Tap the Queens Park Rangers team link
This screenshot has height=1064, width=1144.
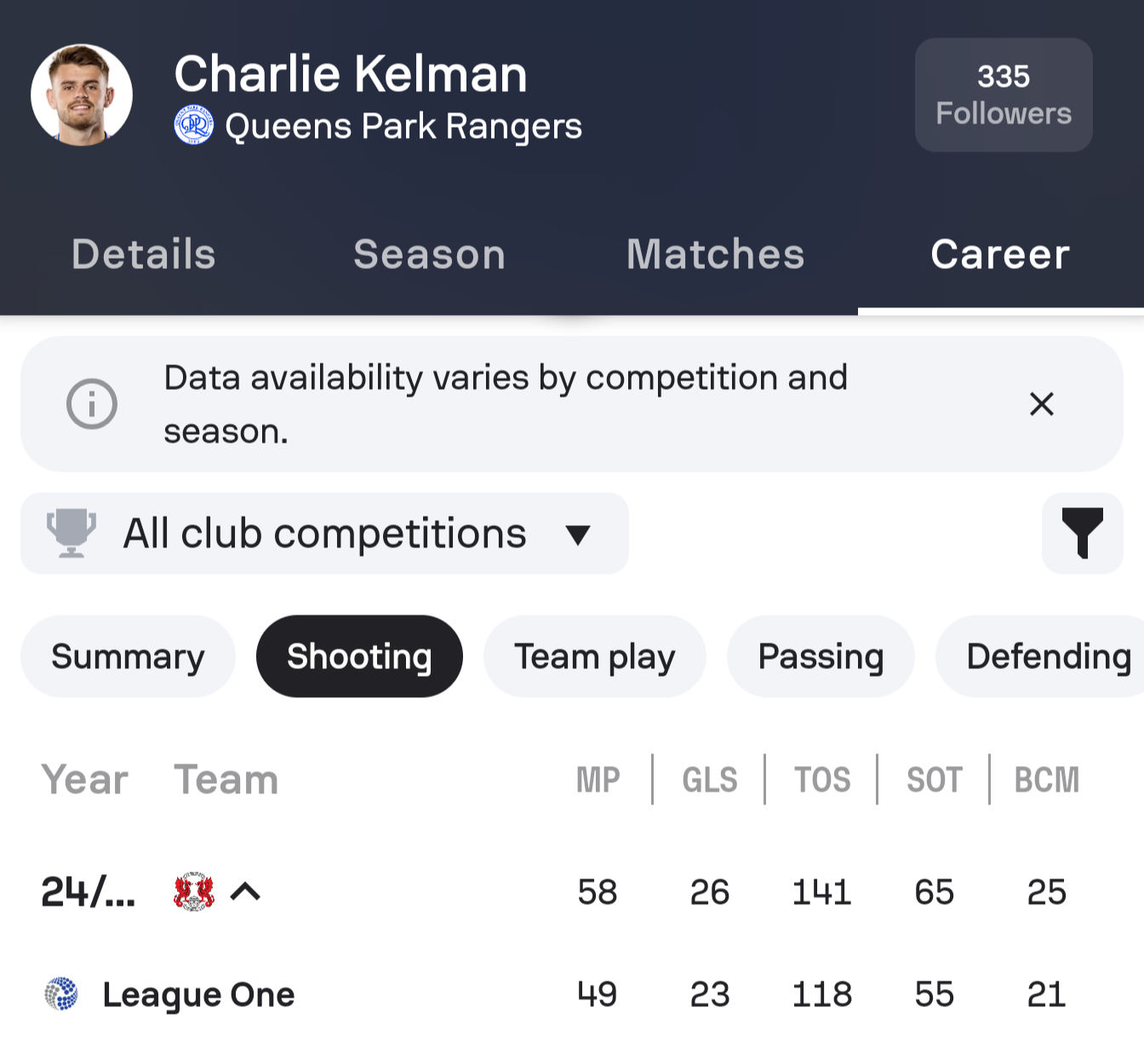403,126
